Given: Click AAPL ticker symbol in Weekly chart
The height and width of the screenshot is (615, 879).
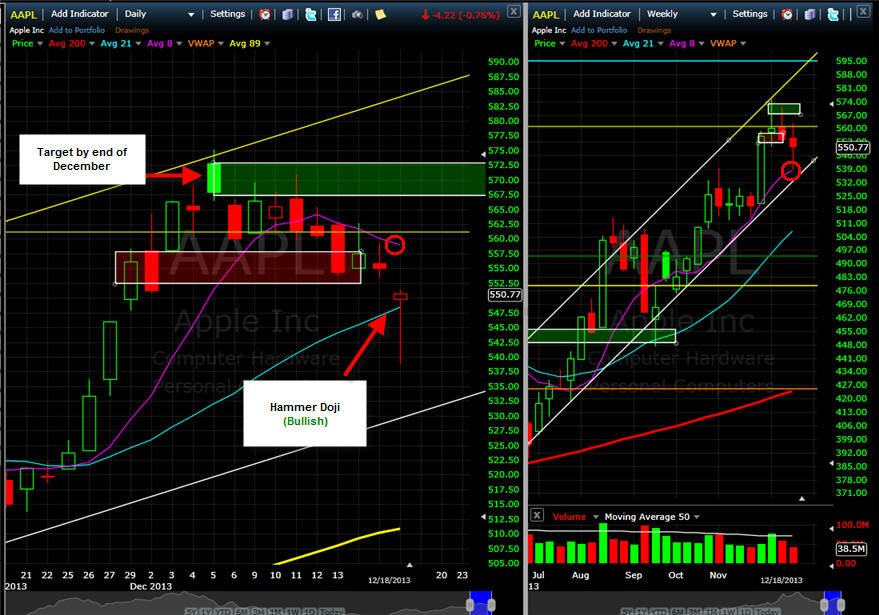Looking at the screenshot, I should [x=545, y=15].
